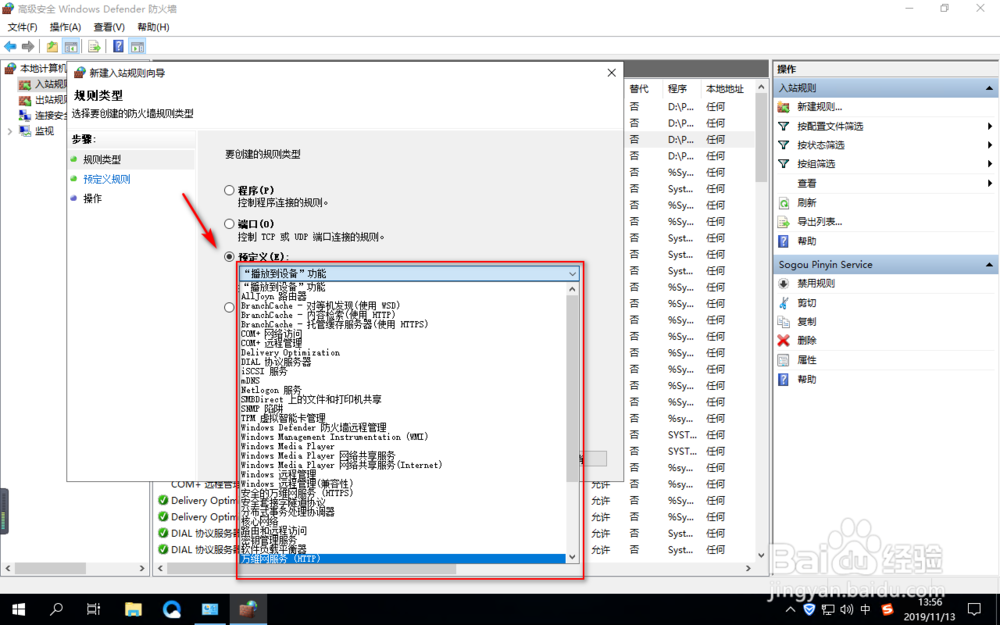Click Sogou input method tray icon
Screen dimensions: 1000x625
point(886,610)
